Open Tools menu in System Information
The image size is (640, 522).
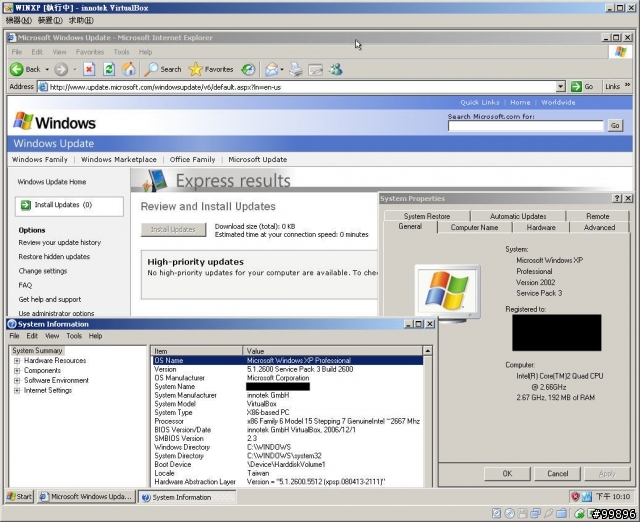point(74,336)
